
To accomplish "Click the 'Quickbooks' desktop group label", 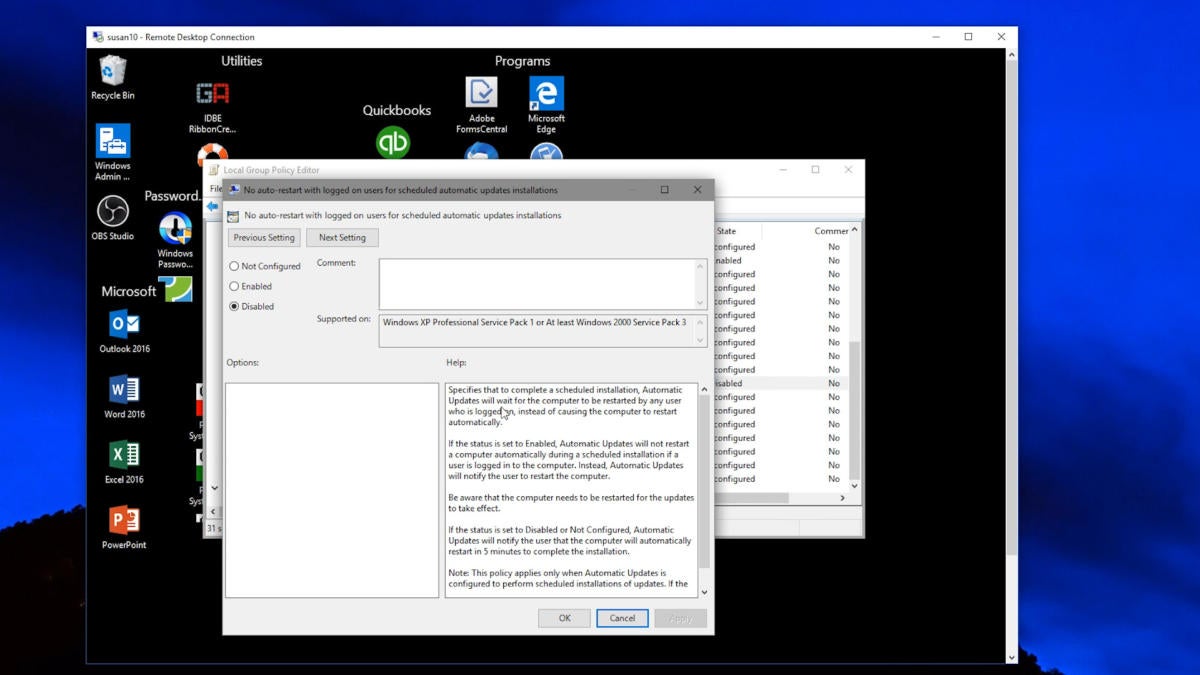I will [x=397, y=110].
